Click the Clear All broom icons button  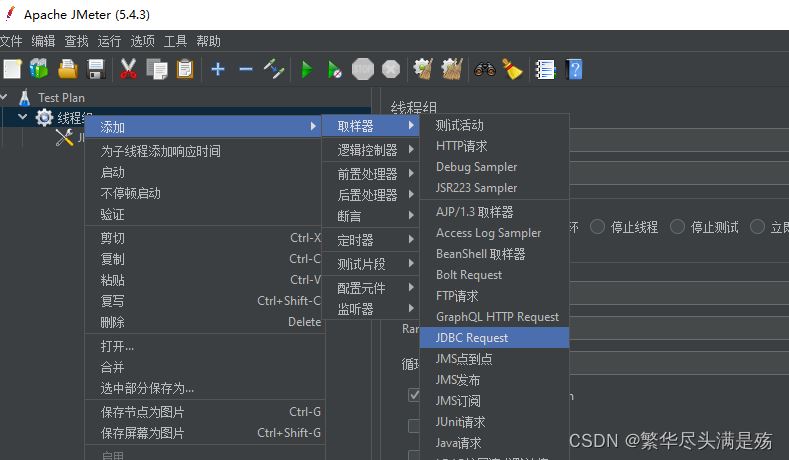[x=452, y=69]
